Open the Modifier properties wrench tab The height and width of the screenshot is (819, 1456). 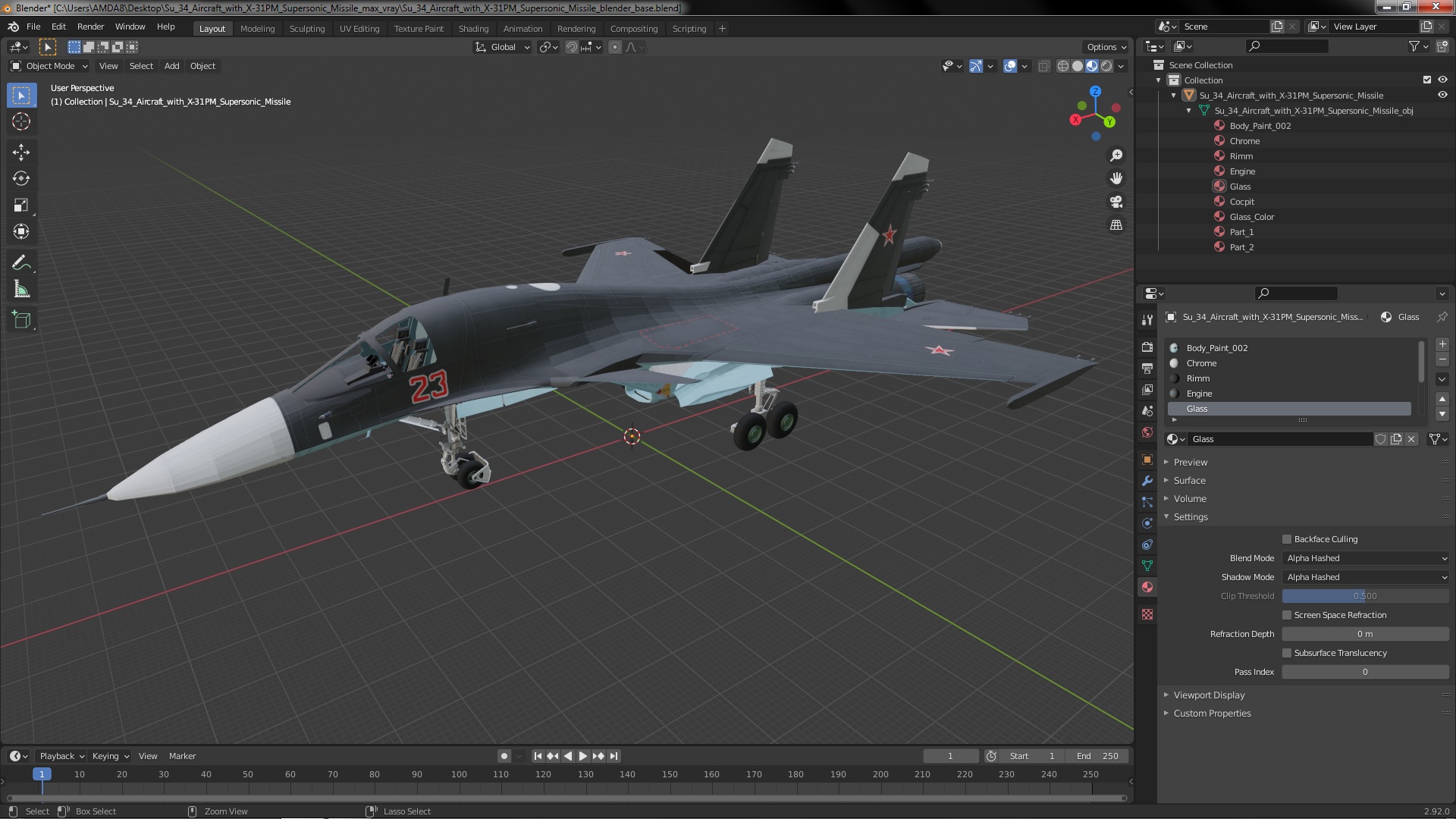pyautogui.click(x=1147, y=481)
